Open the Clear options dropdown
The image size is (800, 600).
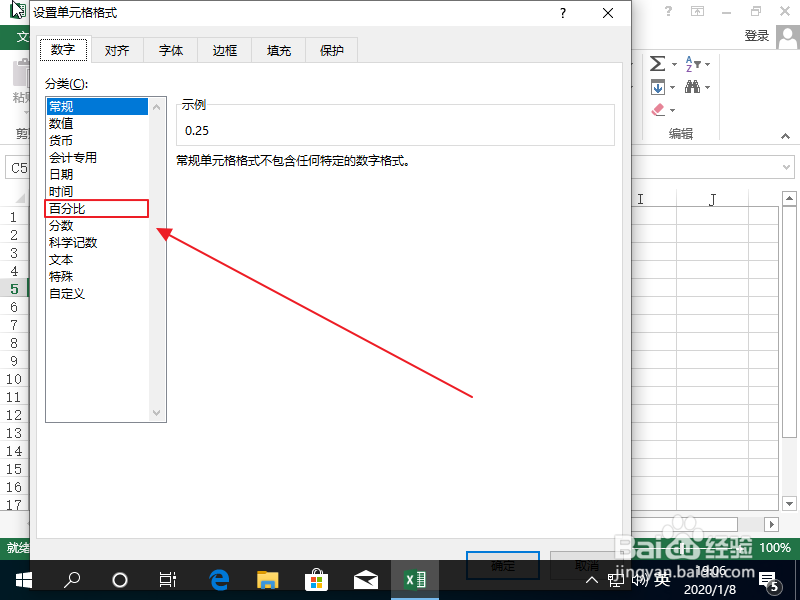(x=672, y=109)
